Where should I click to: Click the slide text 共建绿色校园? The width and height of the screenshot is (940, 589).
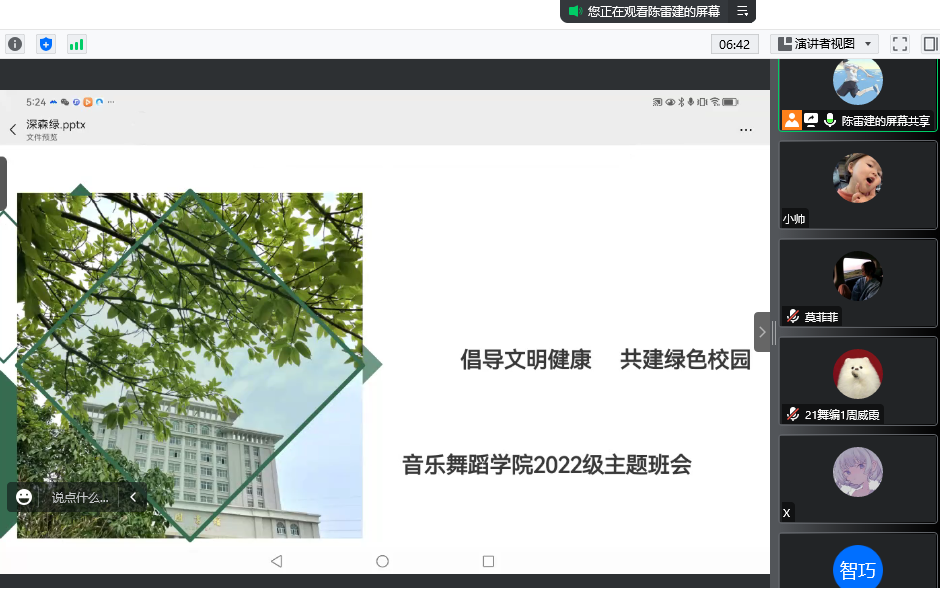coord(685,360)
